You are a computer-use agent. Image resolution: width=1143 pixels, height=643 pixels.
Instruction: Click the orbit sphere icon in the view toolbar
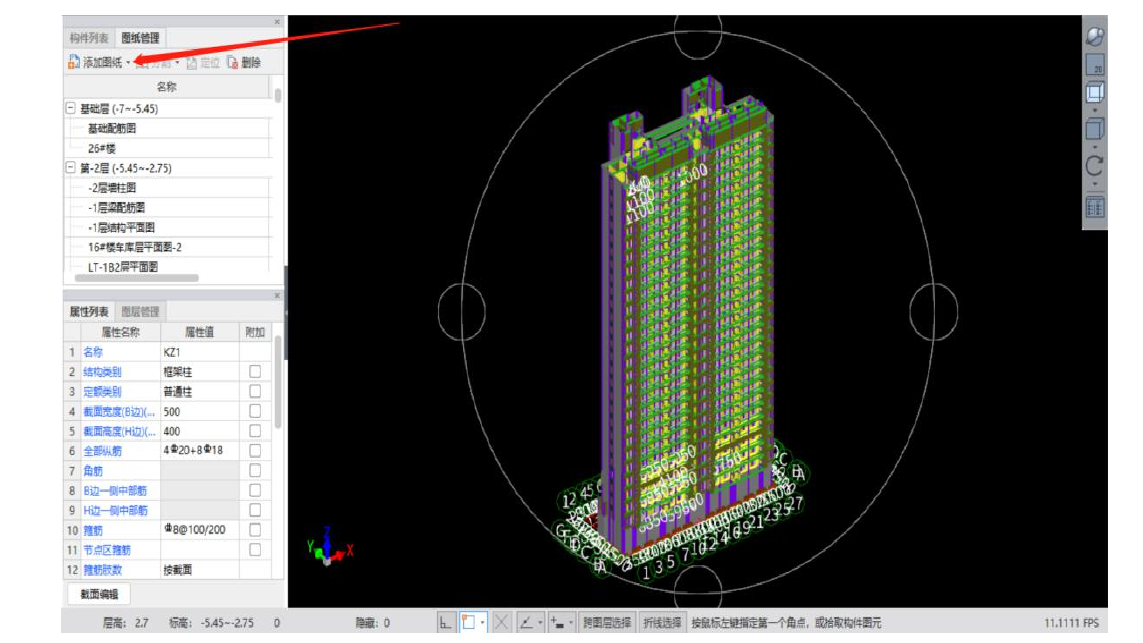tap(1095, 36)
